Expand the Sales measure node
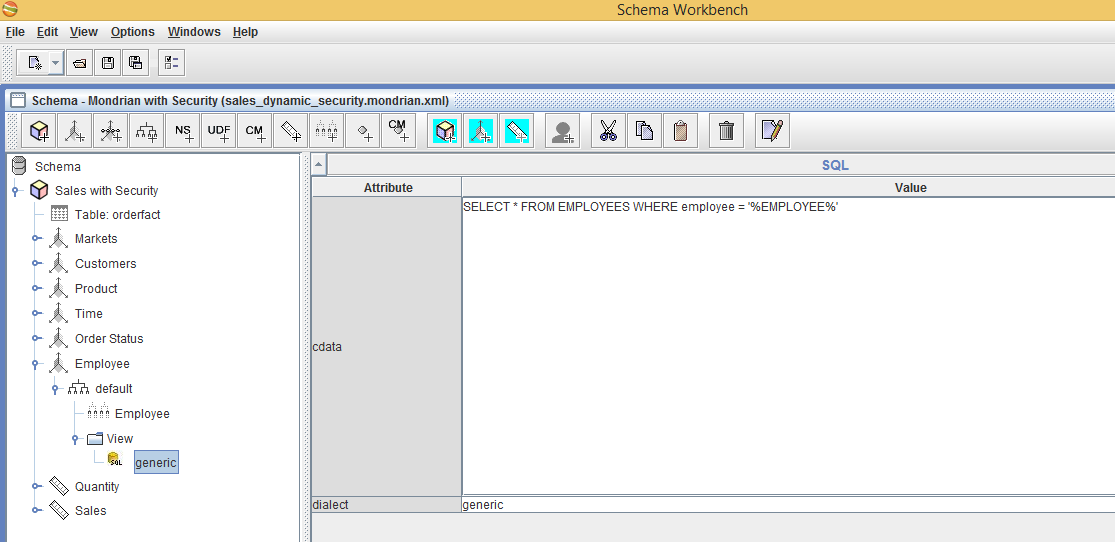 point(36,511)
